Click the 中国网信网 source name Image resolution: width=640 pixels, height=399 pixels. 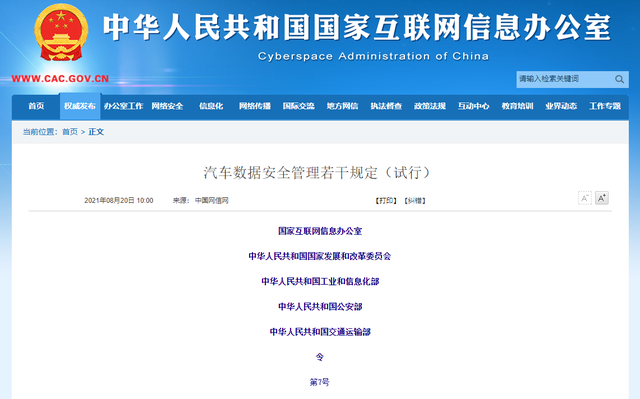211,201
